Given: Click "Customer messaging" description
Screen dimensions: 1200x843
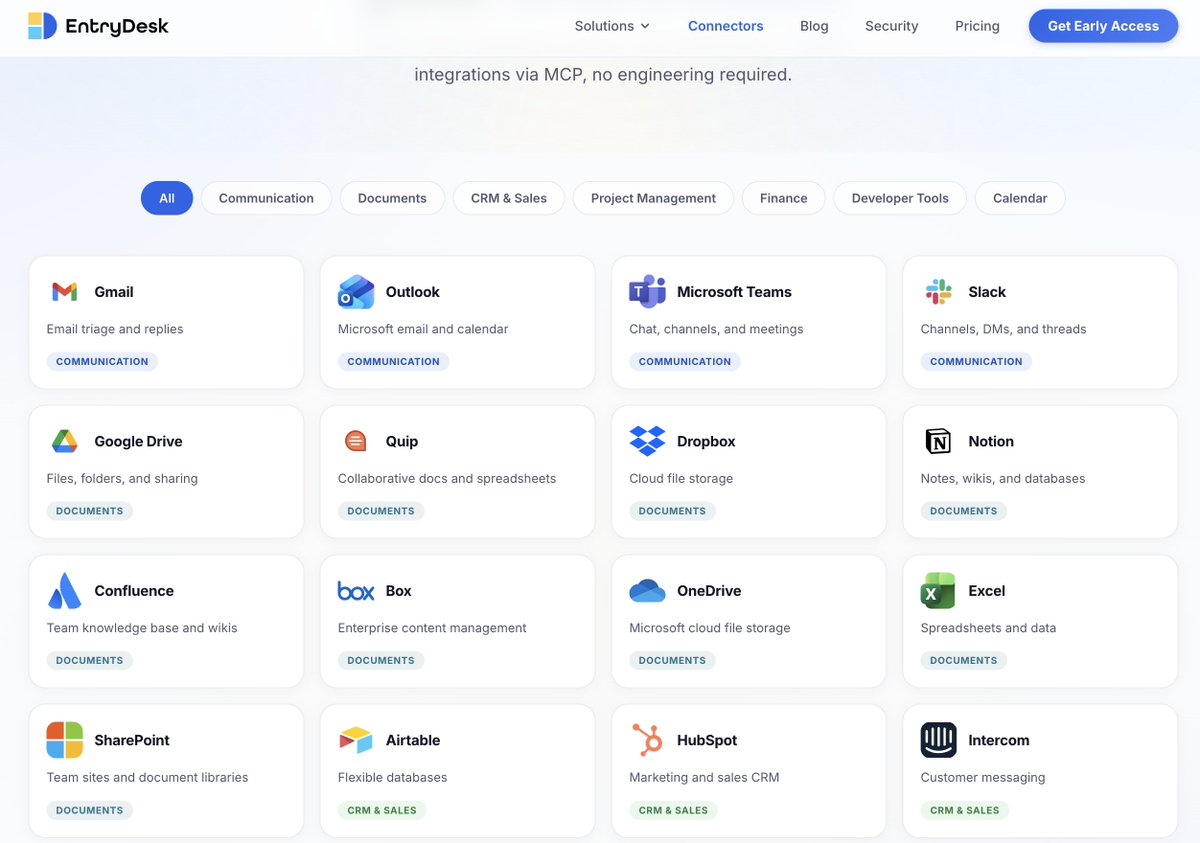Looking at the screenshot, I should [x=983, y=777].
